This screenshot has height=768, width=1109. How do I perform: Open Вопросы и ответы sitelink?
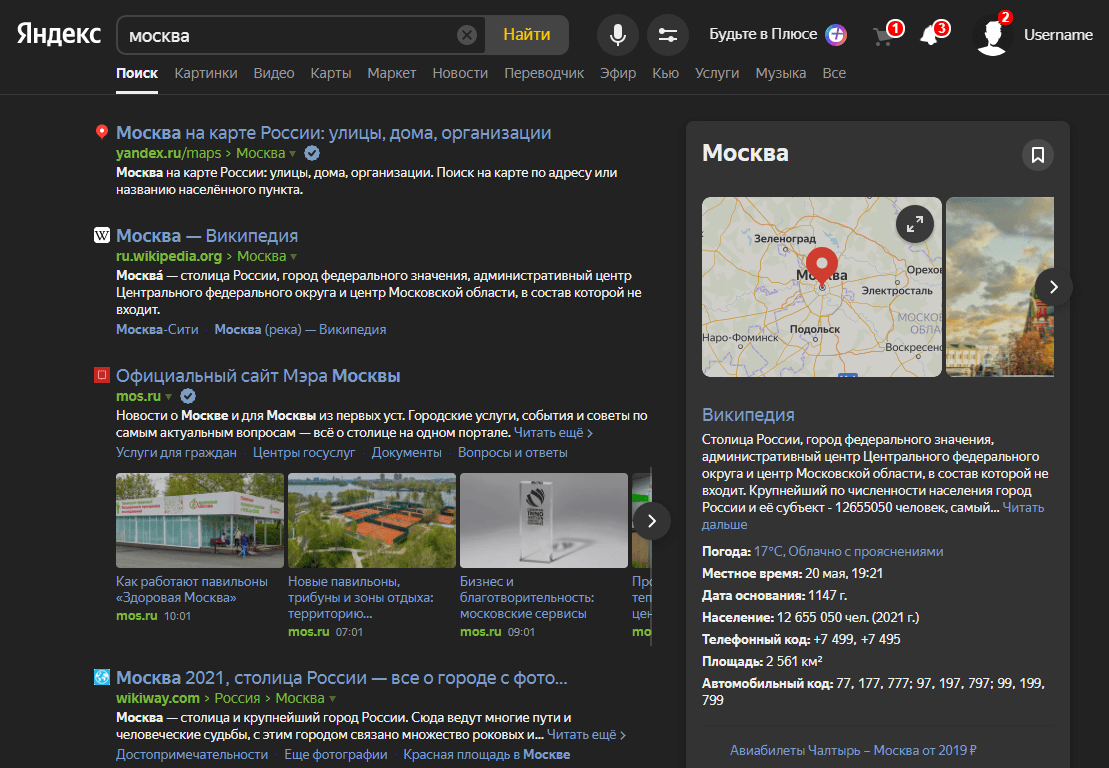click(513, 452)
